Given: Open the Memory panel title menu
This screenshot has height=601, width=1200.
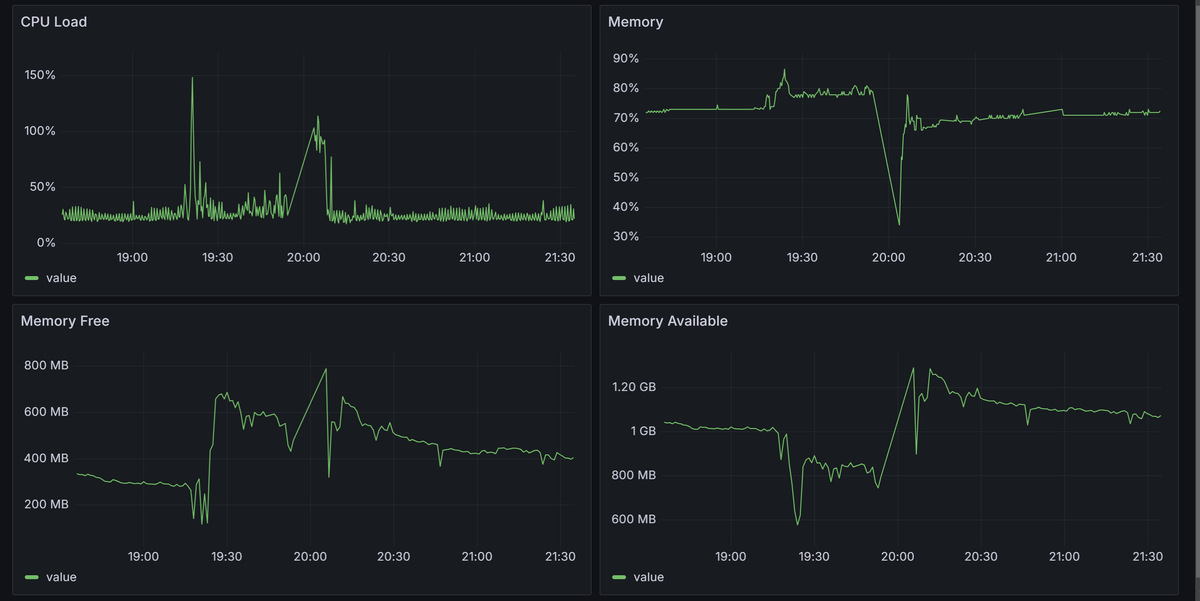Looking at the screenshot, I should tap(635, 21).
